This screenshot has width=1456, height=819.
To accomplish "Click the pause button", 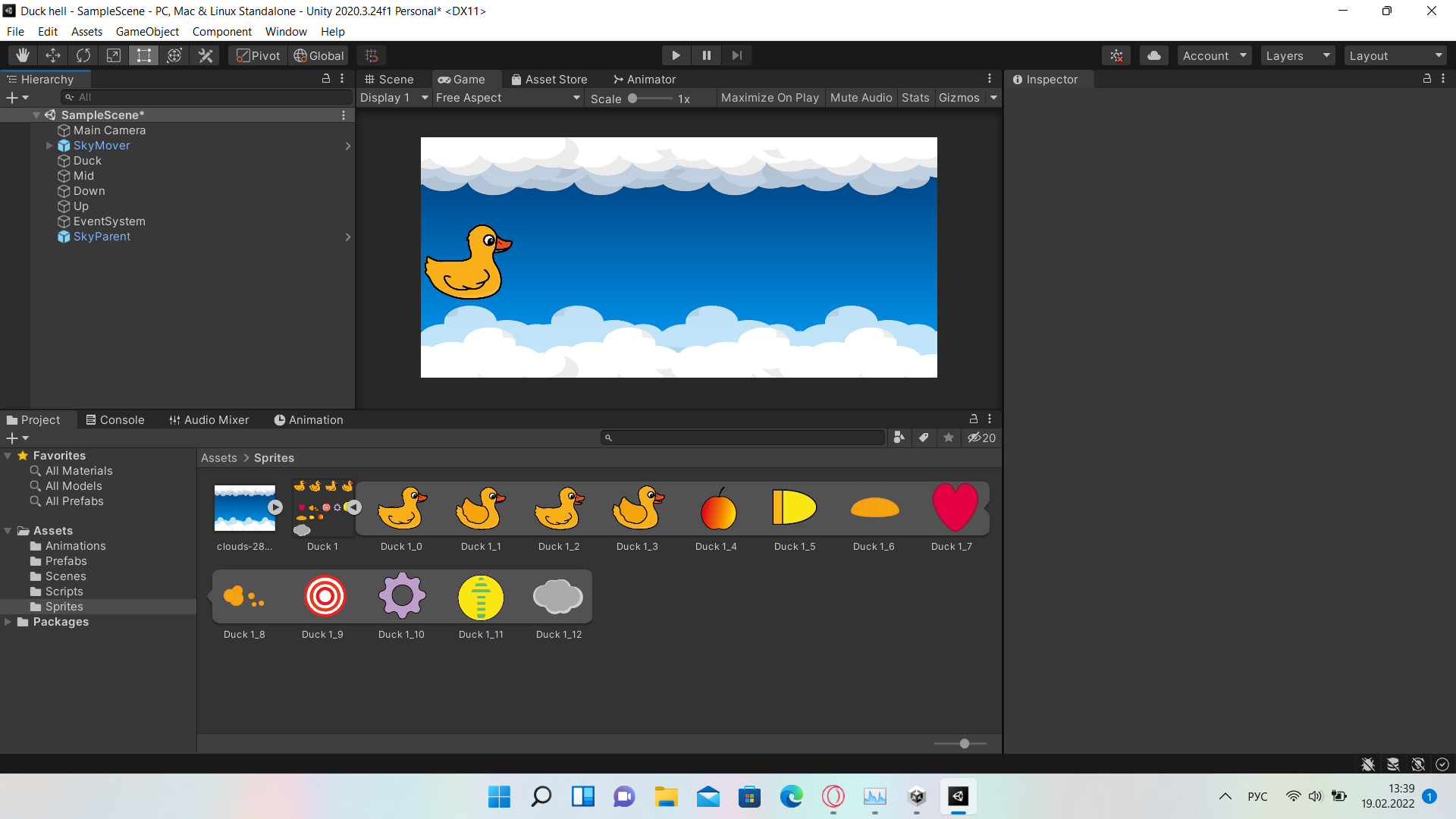I will click(x=707, y=55).
